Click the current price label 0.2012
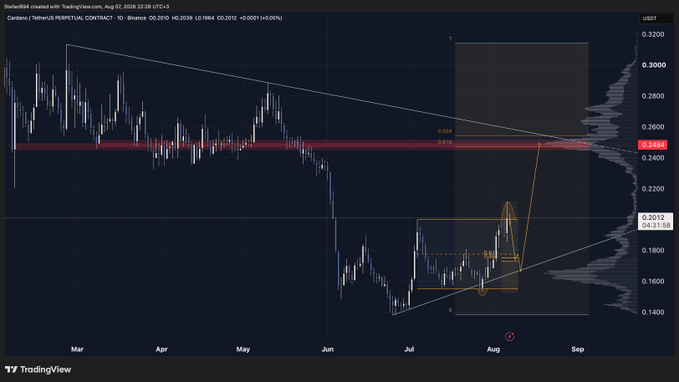The height and width of the screenshot is (382, 679). click(x=653, y=217)
